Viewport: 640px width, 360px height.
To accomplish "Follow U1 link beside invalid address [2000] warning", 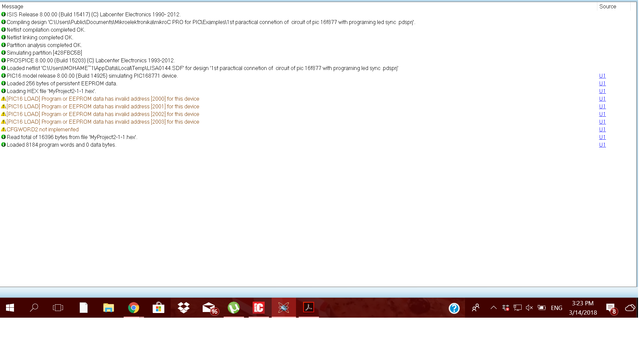I will tap(602, 99).
